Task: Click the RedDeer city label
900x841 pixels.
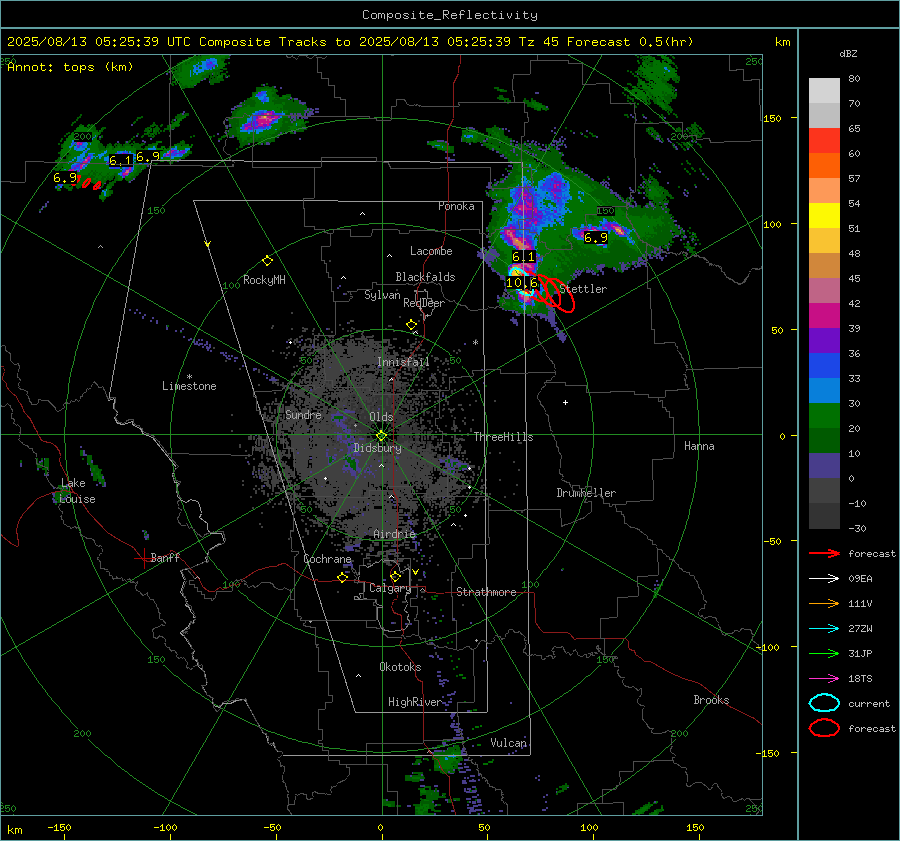Action: 424,303
